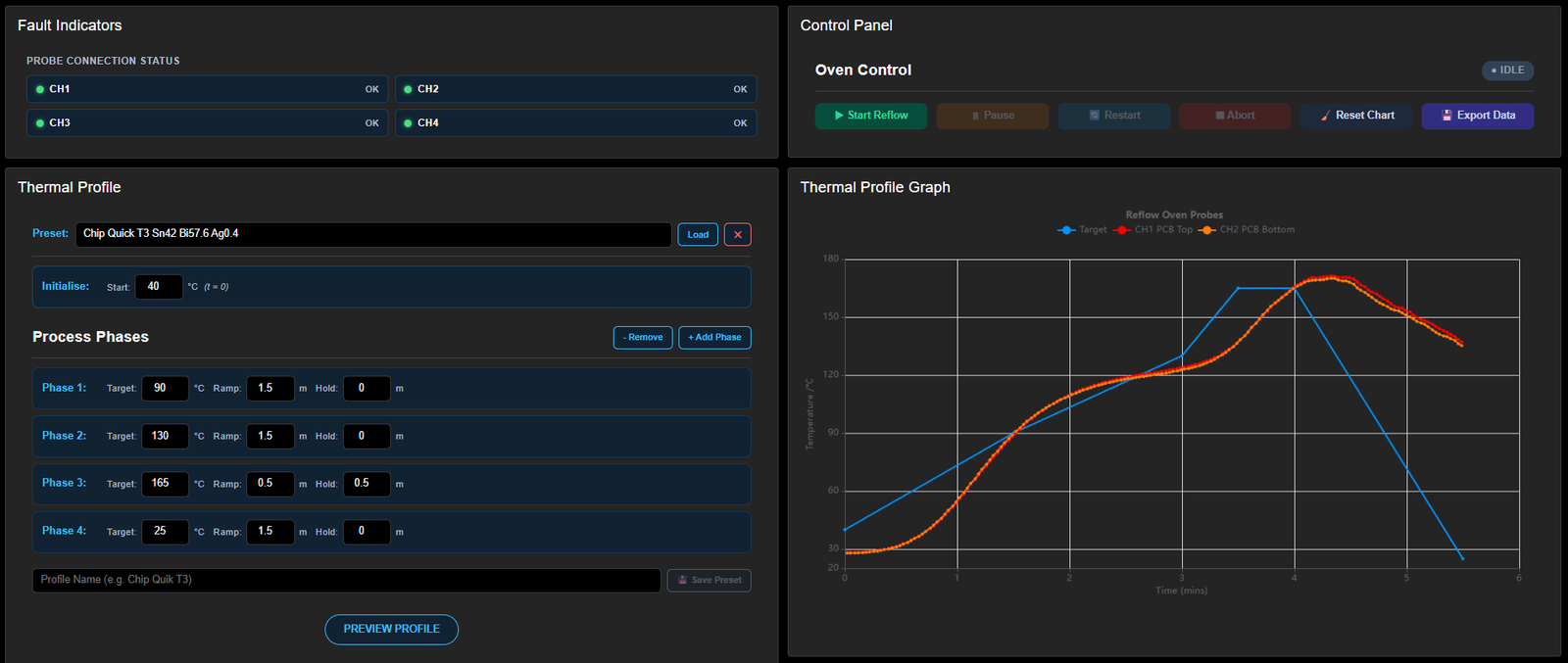This screenshot has width=1568, height=663.
Task: Click Phase 4 target temperature field
Action: pos(166,532)
